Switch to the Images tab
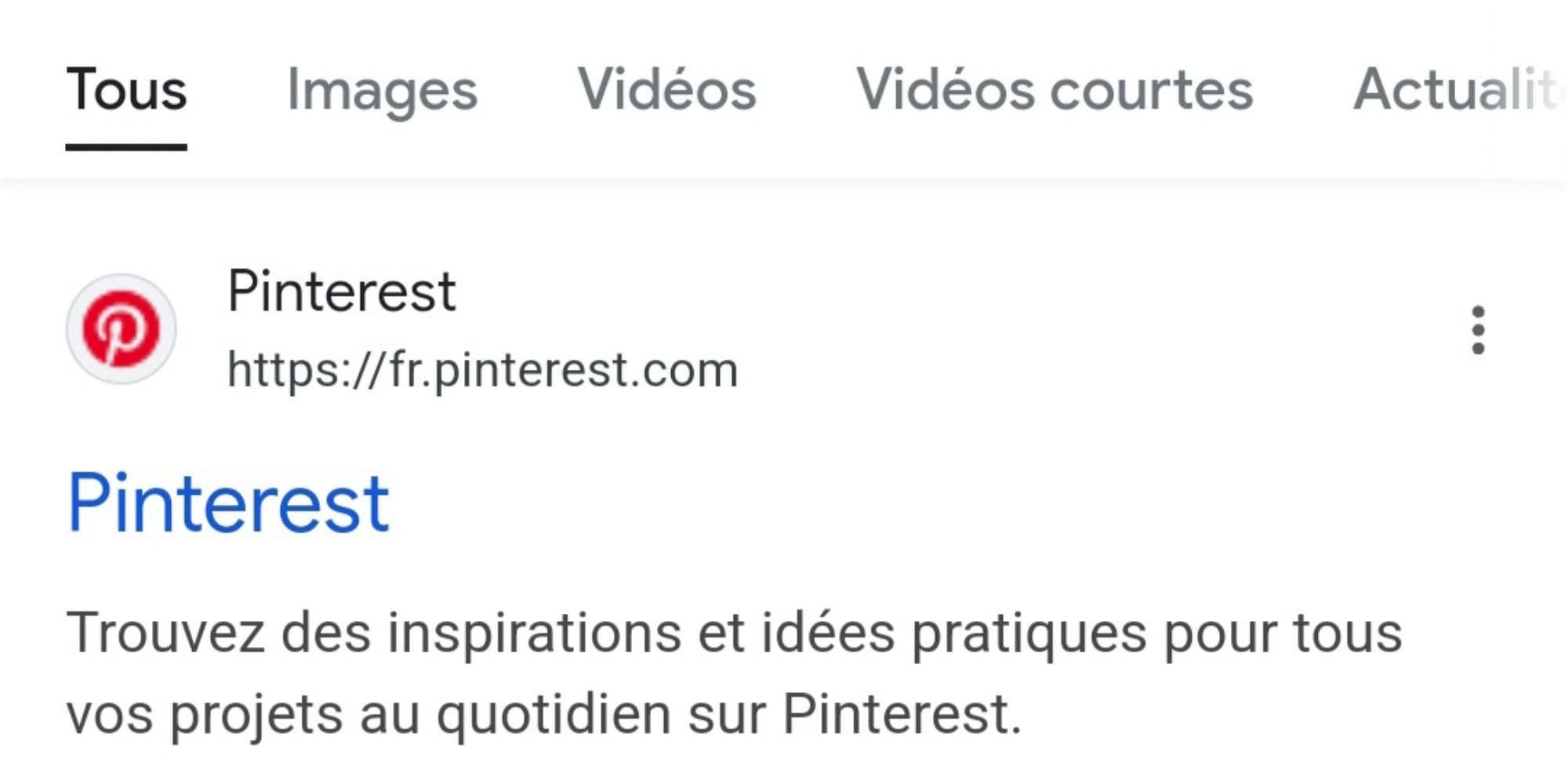This screenshot has height=784, width=1568. (x=382, y=89)
